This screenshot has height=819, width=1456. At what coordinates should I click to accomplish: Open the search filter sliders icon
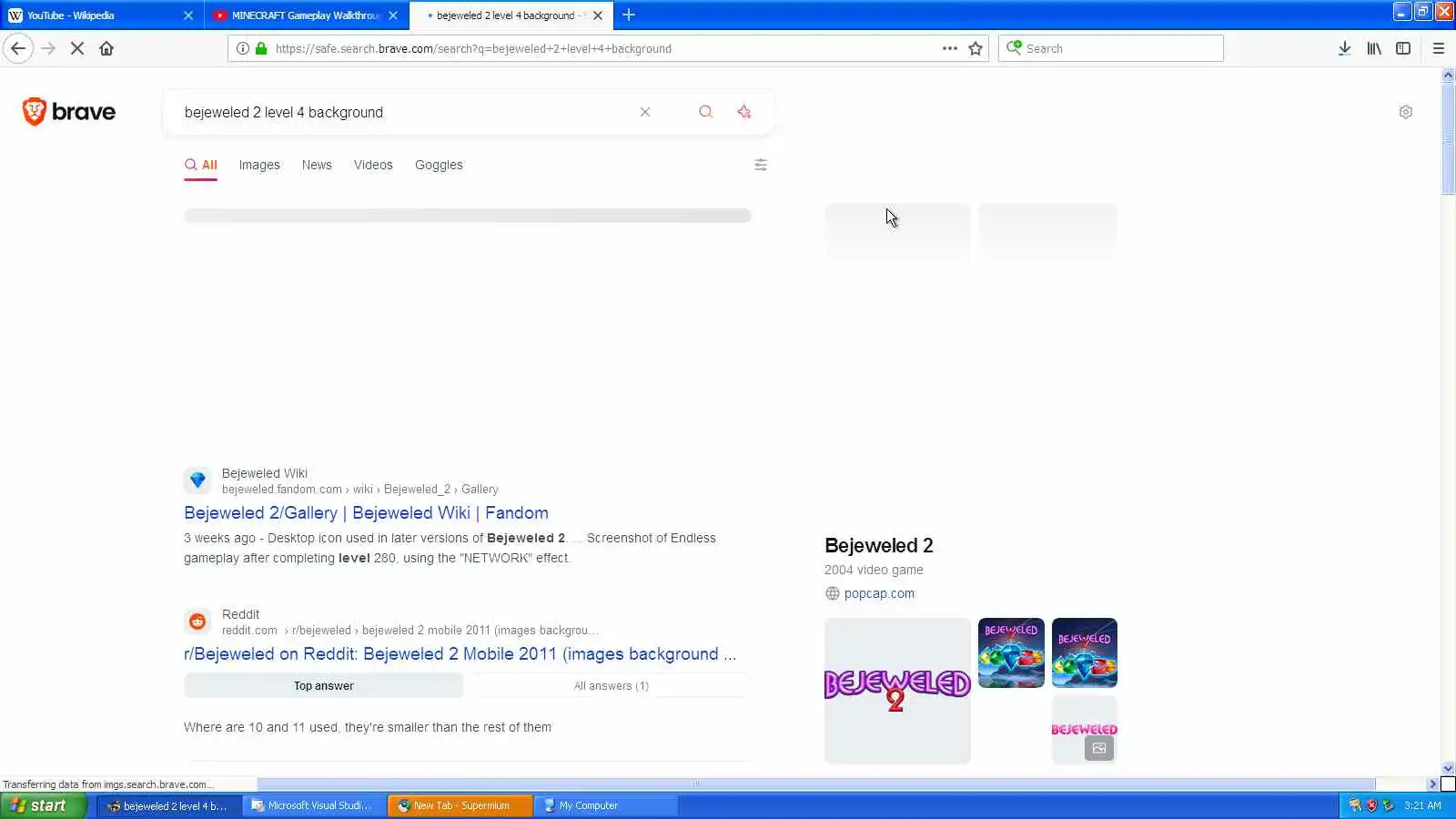click(761, 165)
